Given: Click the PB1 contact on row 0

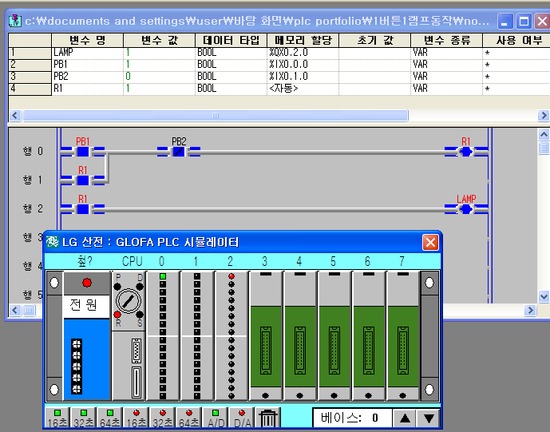Looking at the screenshot, I should 83,151.
